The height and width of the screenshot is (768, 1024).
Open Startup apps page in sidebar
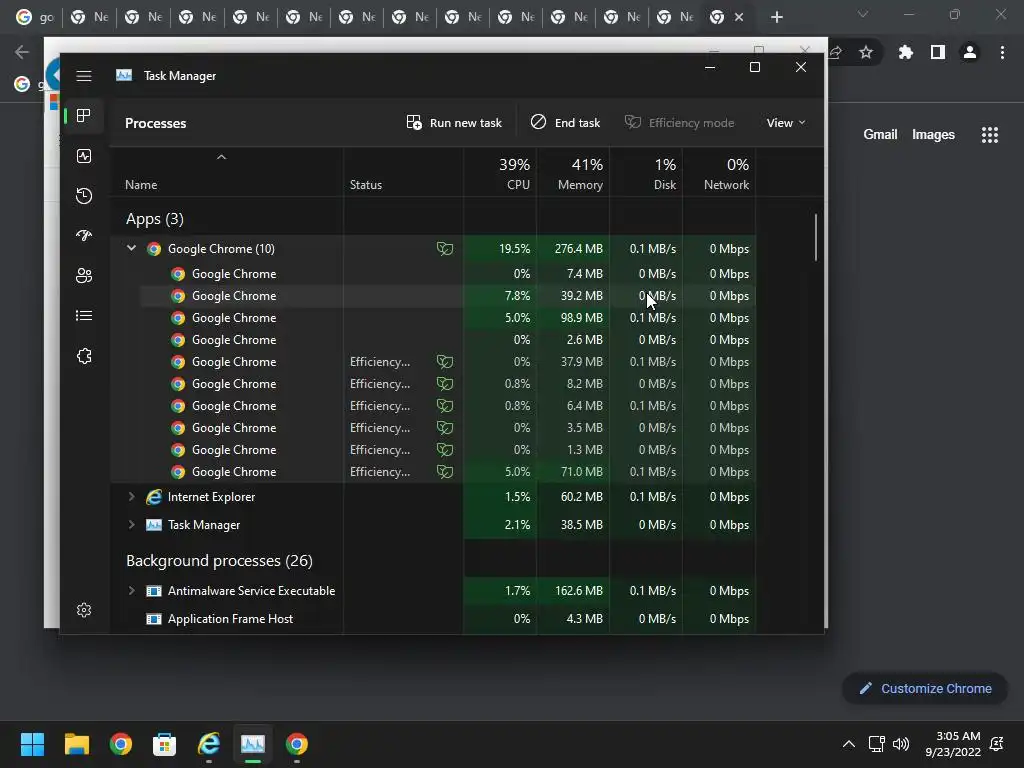tap(84, 236)
